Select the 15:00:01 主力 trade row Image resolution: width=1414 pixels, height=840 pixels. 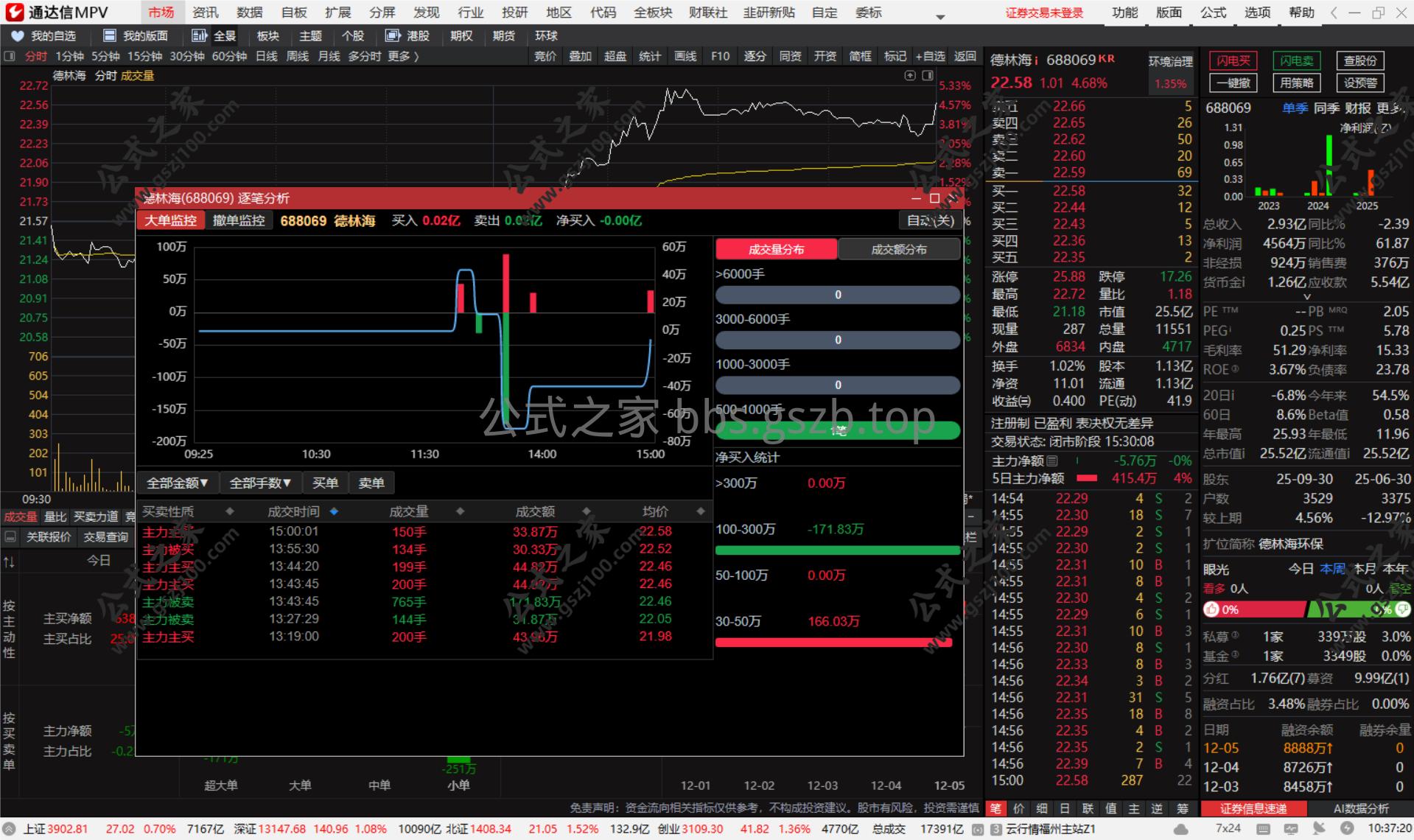[x=425, y=531]
